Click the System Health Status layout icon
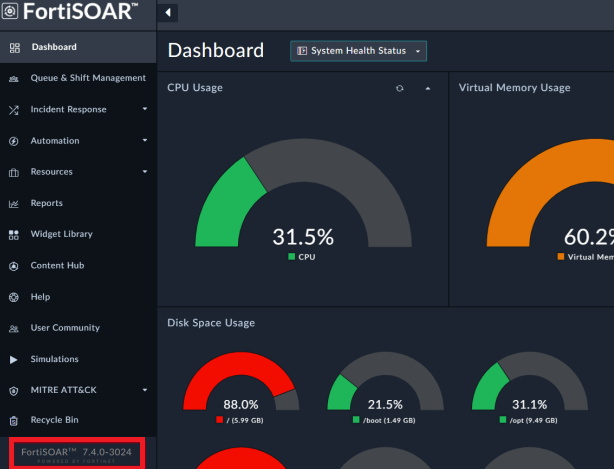 point(302,51)
